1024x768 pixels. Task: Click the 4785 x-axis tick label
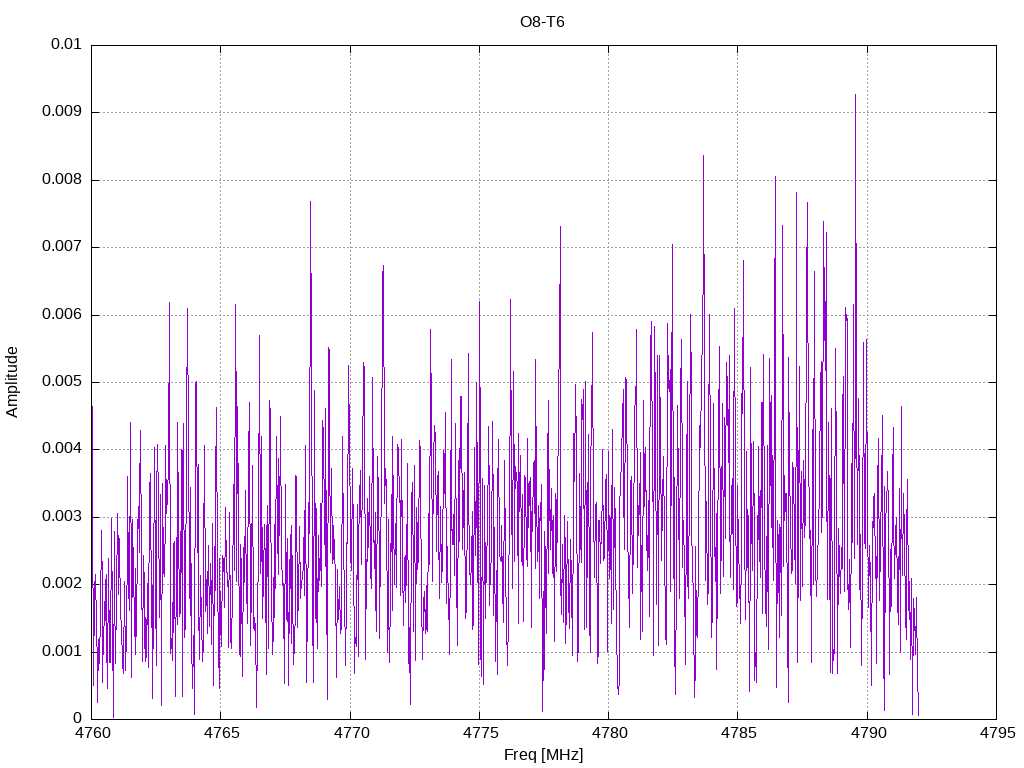click(738, 733)
